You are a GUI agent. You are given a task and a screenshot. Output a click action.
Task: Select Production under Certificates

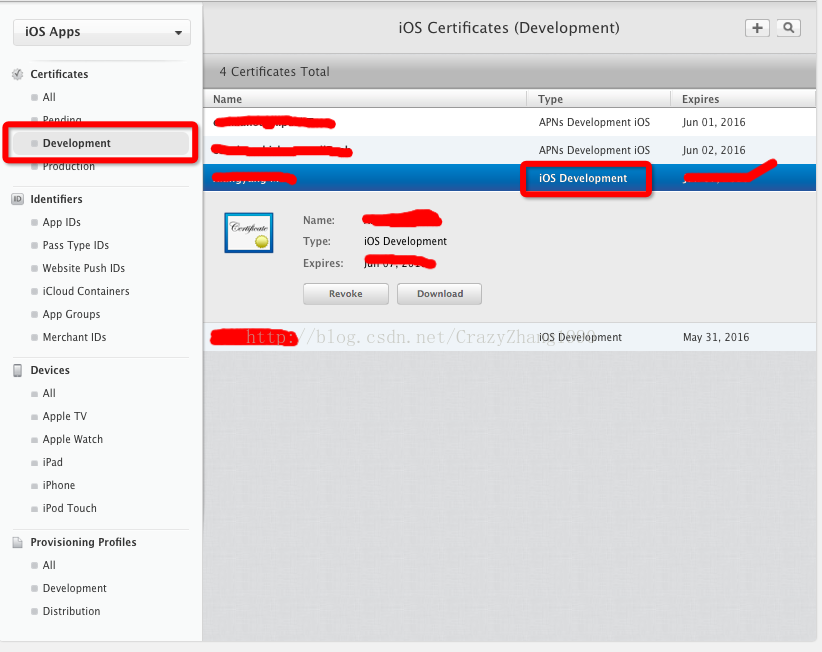[68, 166]
